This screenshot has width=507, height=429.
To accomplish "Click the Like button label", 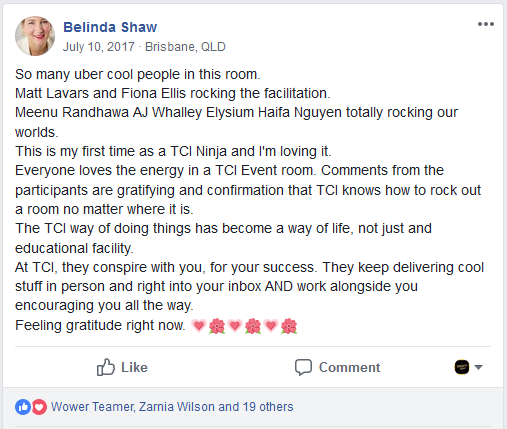I will (134, 367).
